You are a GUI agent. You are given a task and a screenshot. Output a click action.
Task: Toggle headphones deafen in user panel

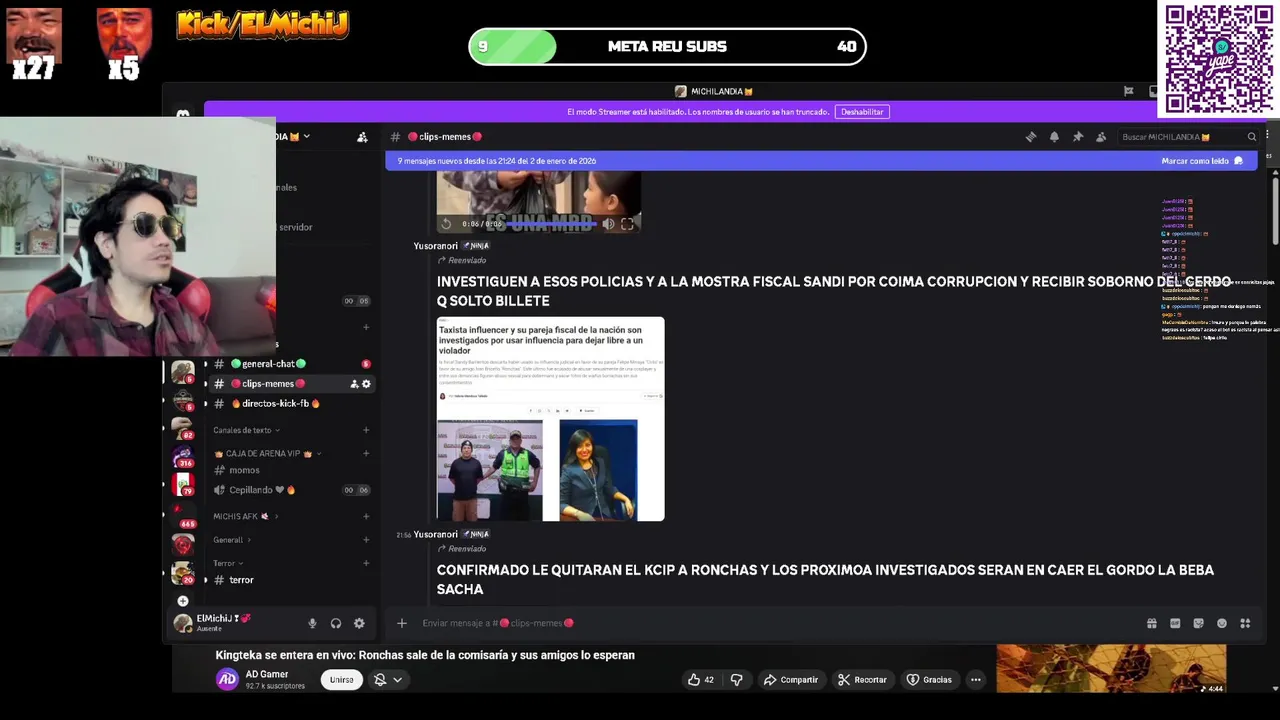tap(336, 623)
